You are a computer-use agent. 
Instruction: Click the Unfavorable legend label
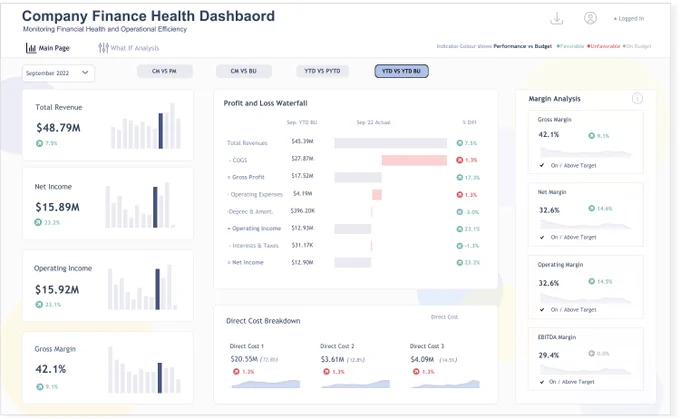605,46
